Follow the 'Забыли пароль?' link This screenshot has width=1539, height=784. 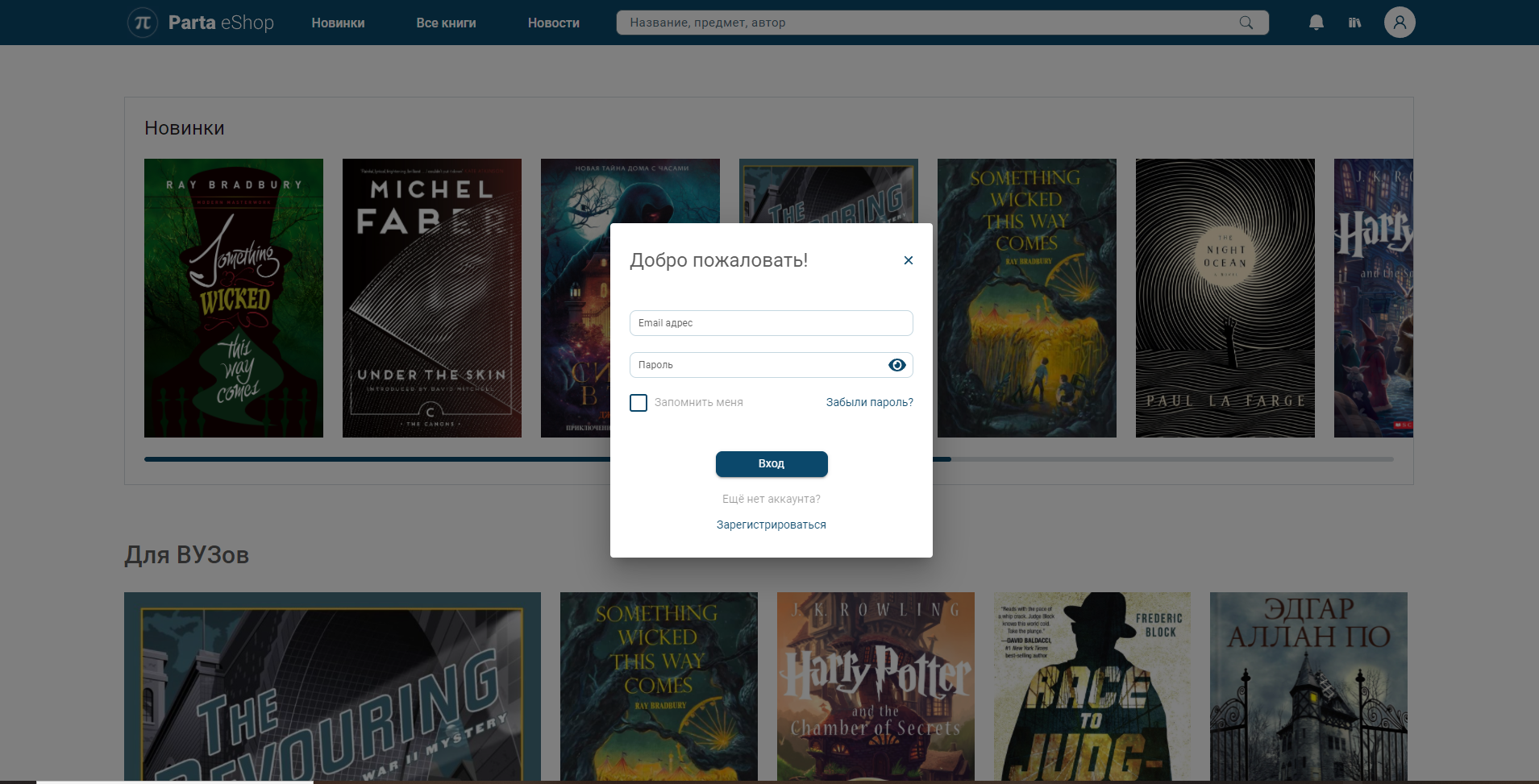pyautogui.click(x=870, y=402)
